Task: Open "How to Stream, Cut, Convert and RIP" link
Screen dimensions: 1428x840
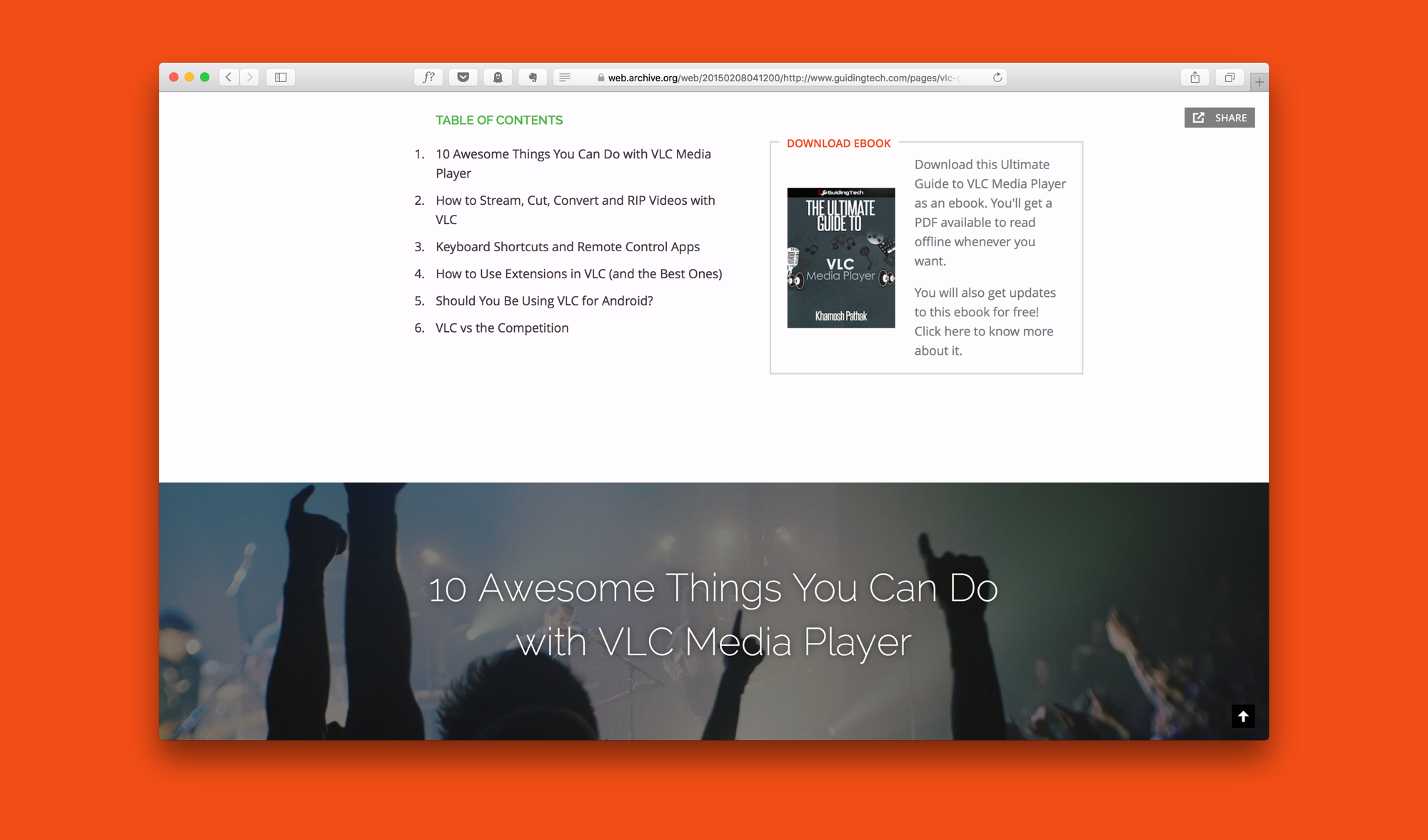Action: pos(575,210)
